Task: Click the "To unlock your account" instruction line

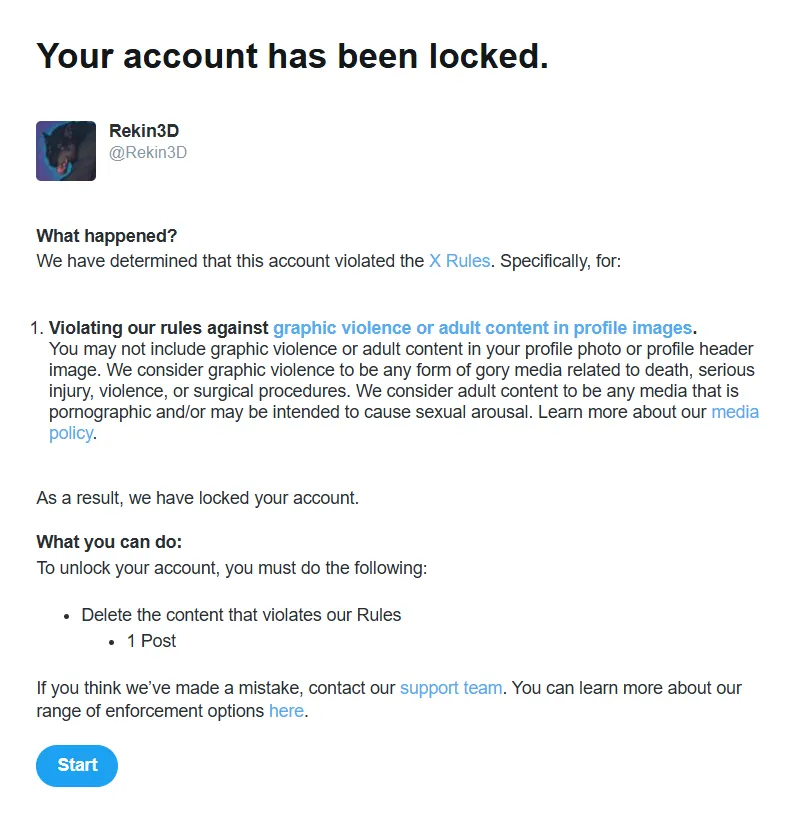Action: point(231,569)
